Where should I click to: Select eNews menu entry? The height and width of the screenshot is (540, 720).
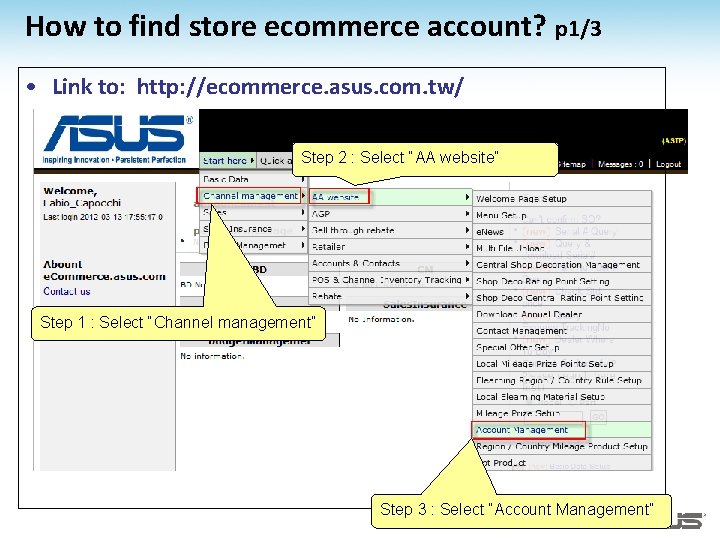(x=562, y=232)
